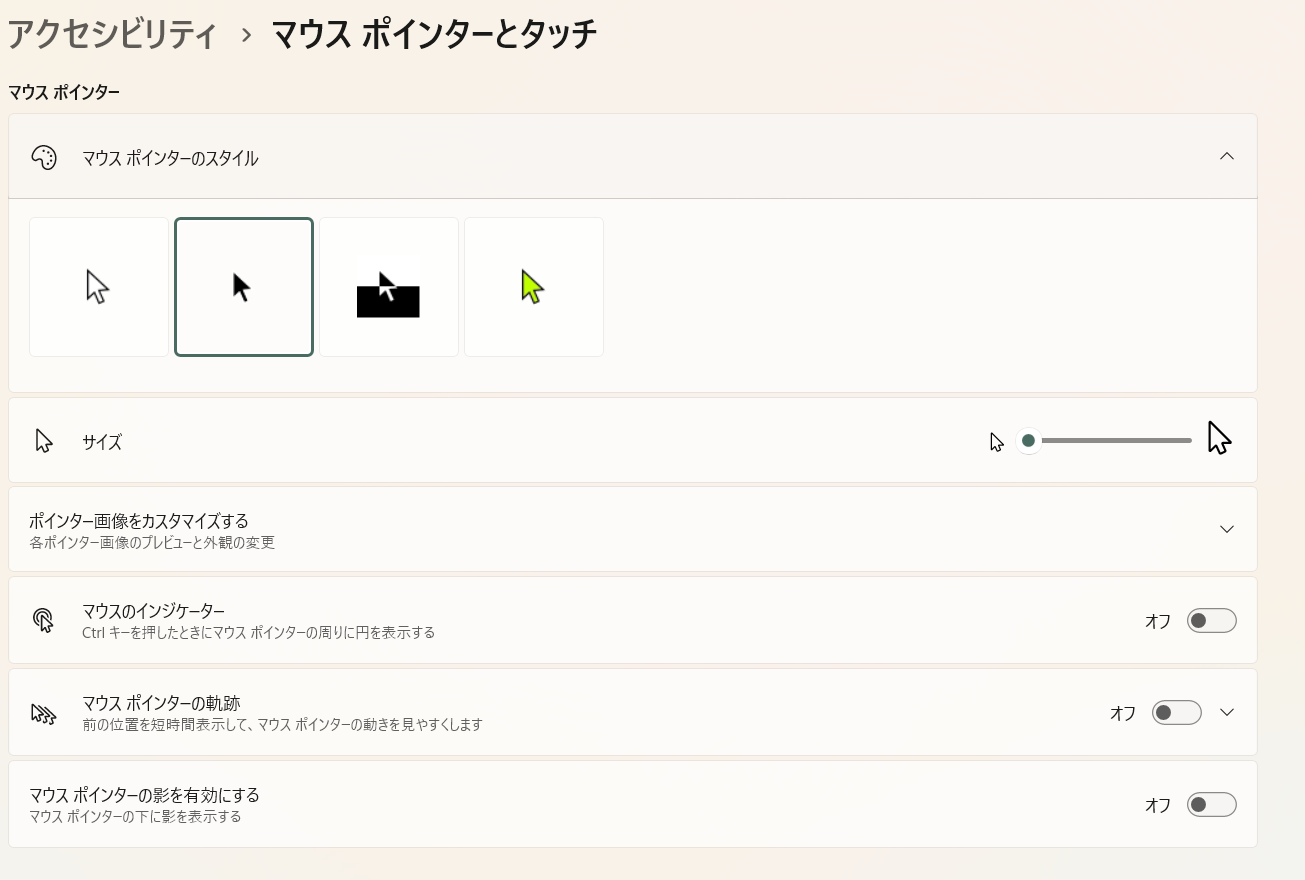Click the large pointer icon right of size slider

1219,438
